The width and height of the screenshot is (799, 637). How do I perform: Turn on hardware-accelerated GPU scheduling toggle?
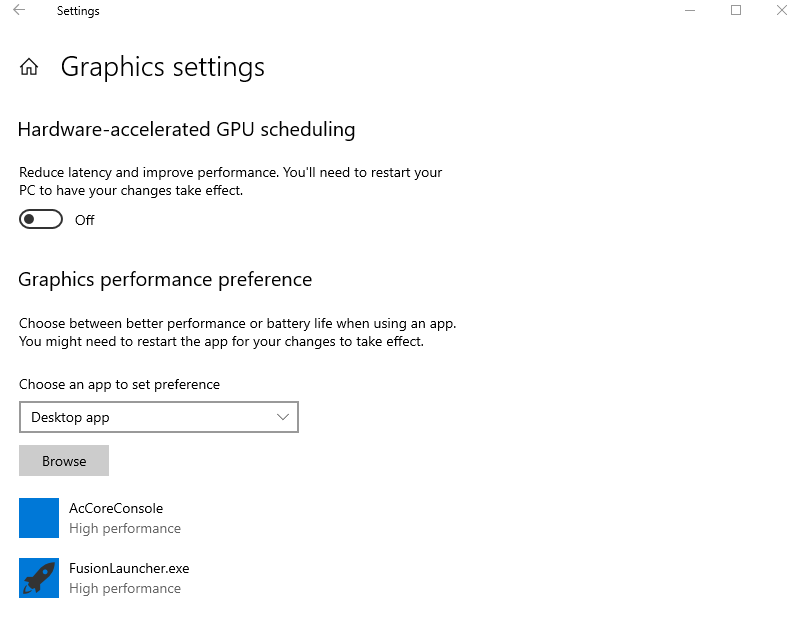tap(41, 220)
